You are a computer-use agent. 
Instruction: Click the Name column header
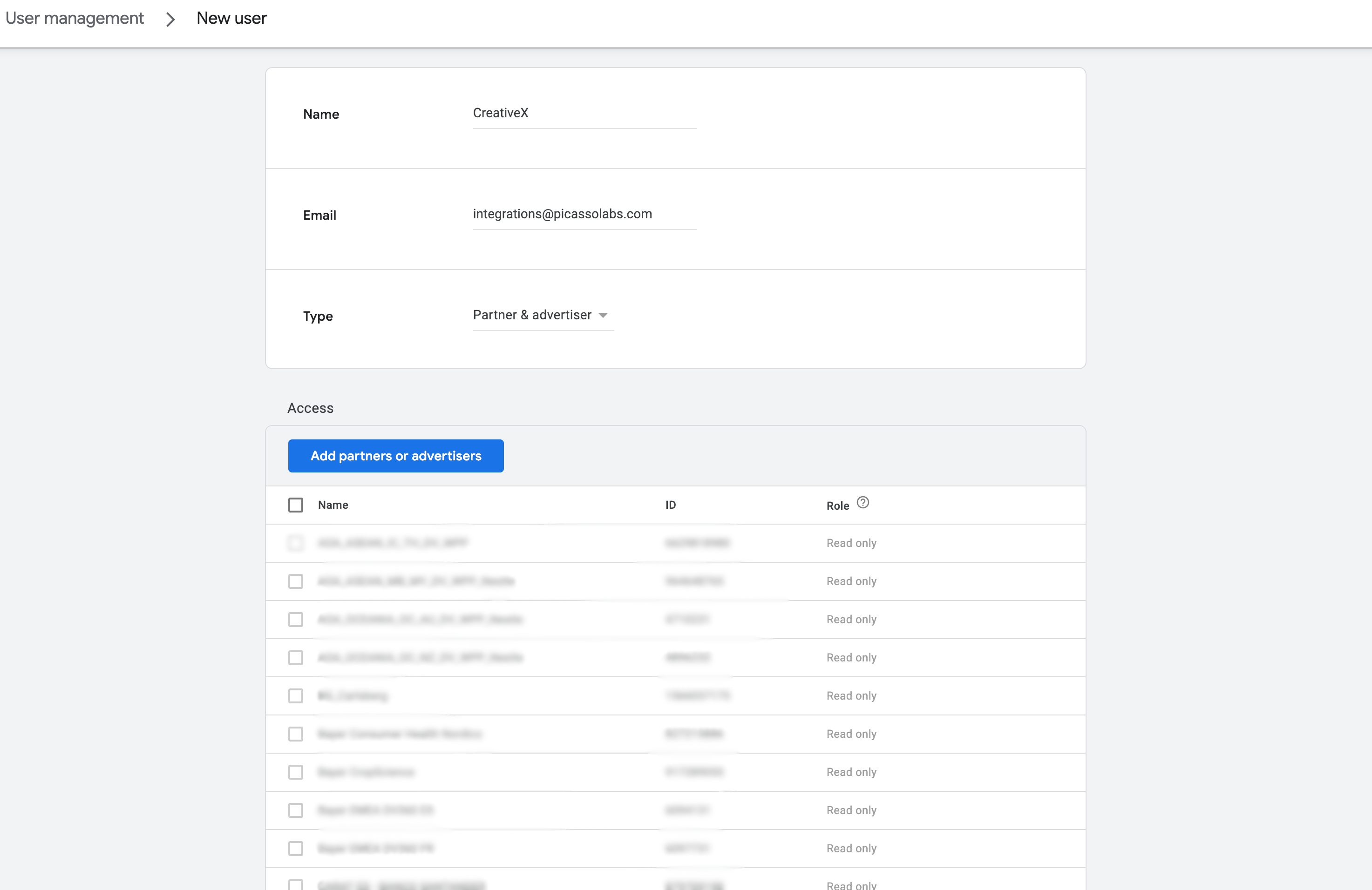pyautogui.click(x=333, y=505)
